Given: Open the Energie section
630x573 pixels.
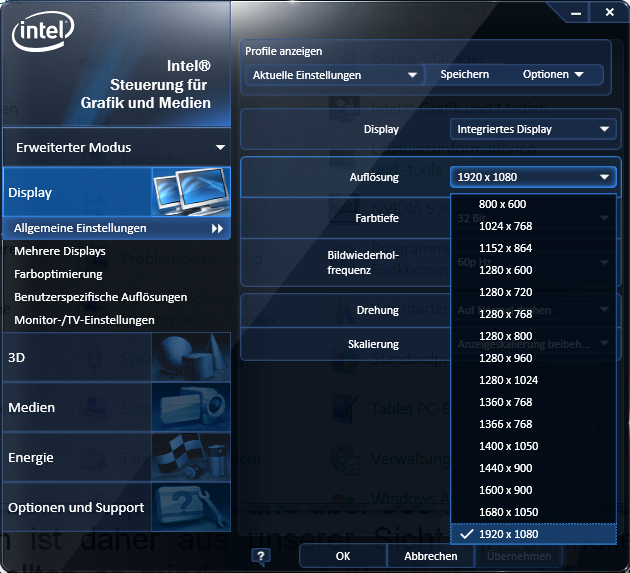Looking at the screenshot, I should [x=117, y=457].
